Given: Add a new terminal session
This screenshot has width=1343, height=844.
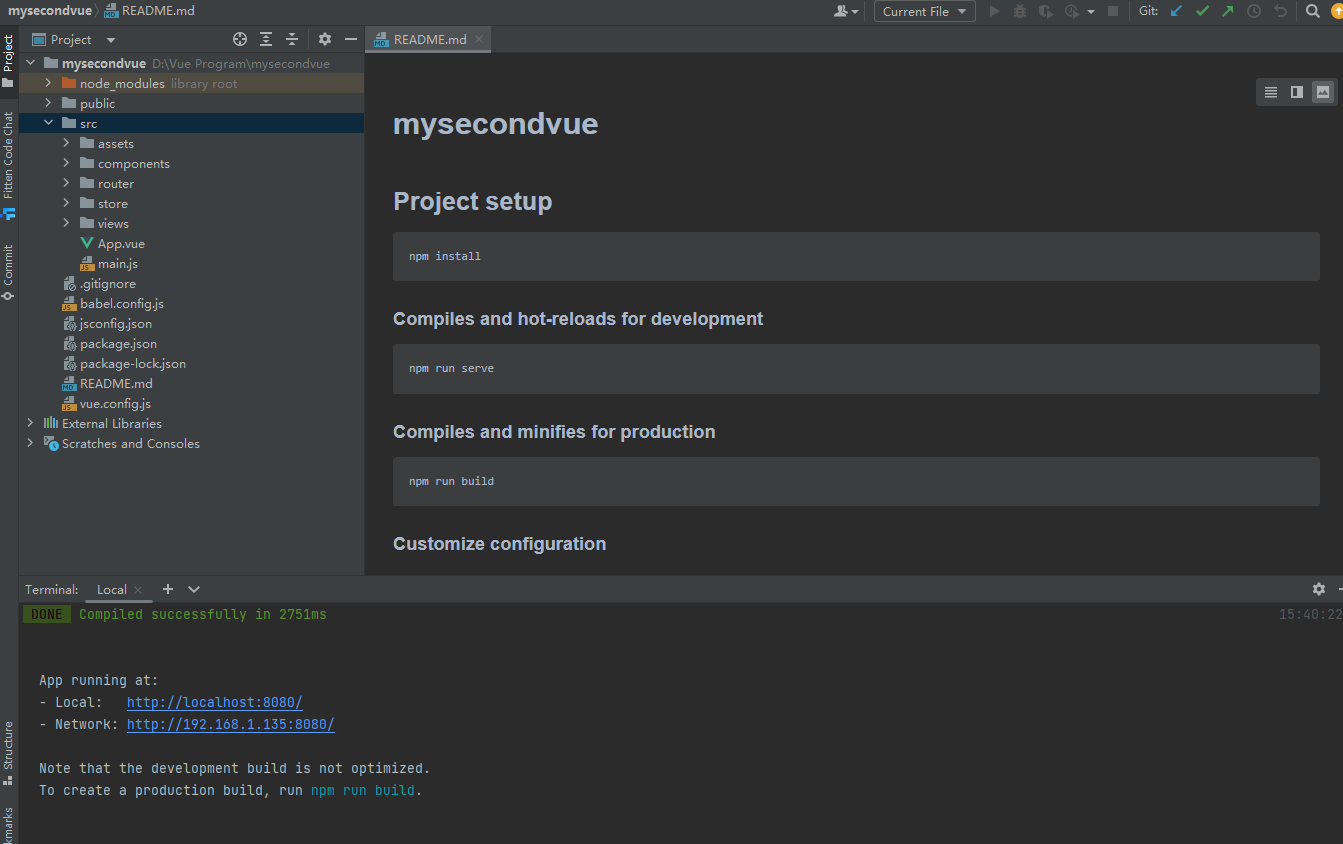Looking at the screenshot, I should click(168, 589).
